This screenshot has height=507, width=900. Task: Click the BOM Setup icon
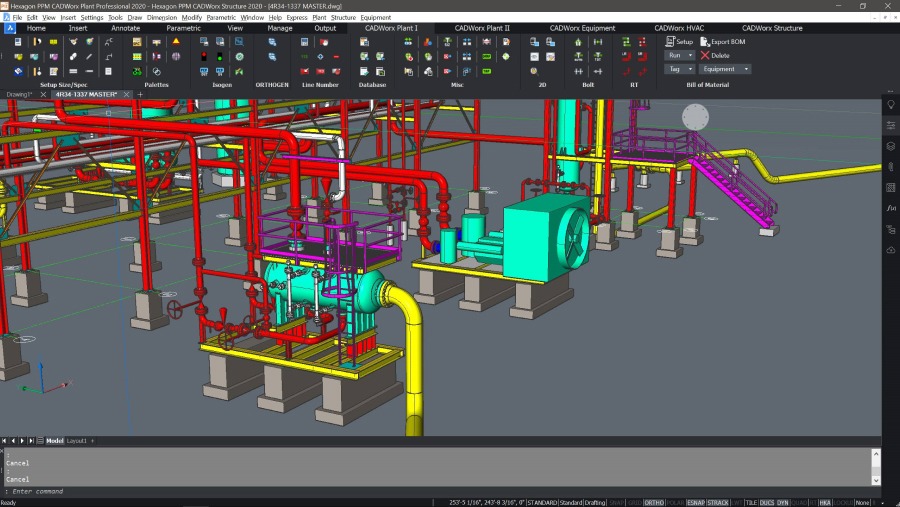[x=671, y=42]
